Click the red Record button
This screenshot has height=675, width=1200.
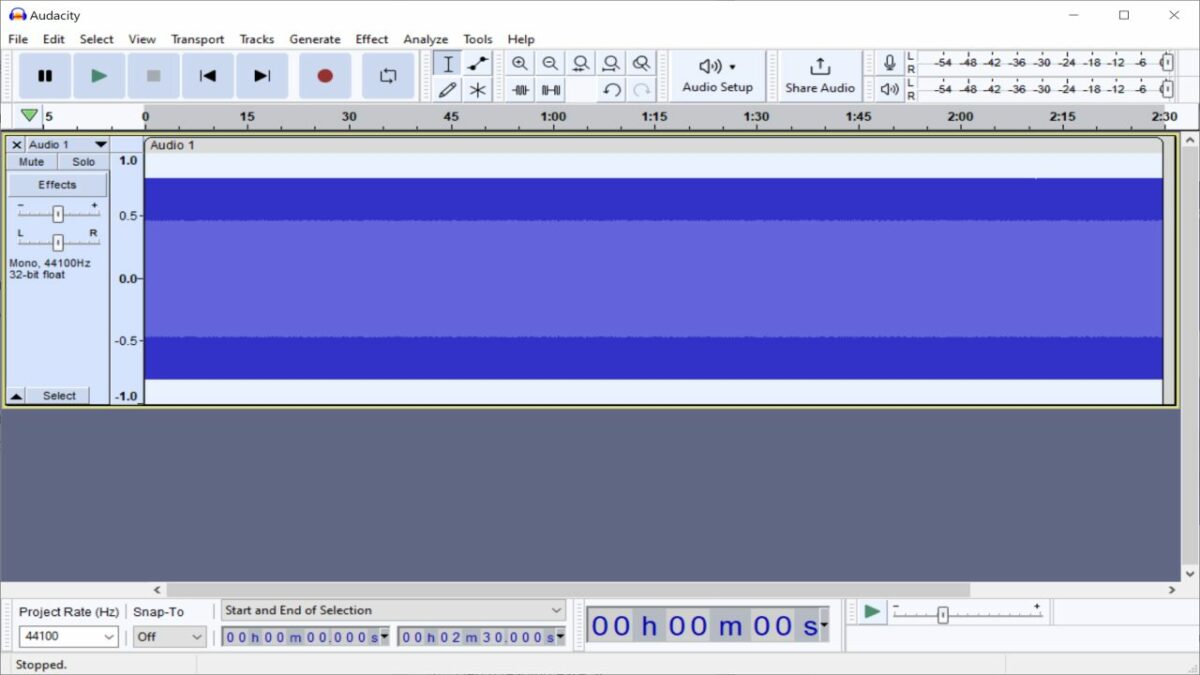coord(325,76)
